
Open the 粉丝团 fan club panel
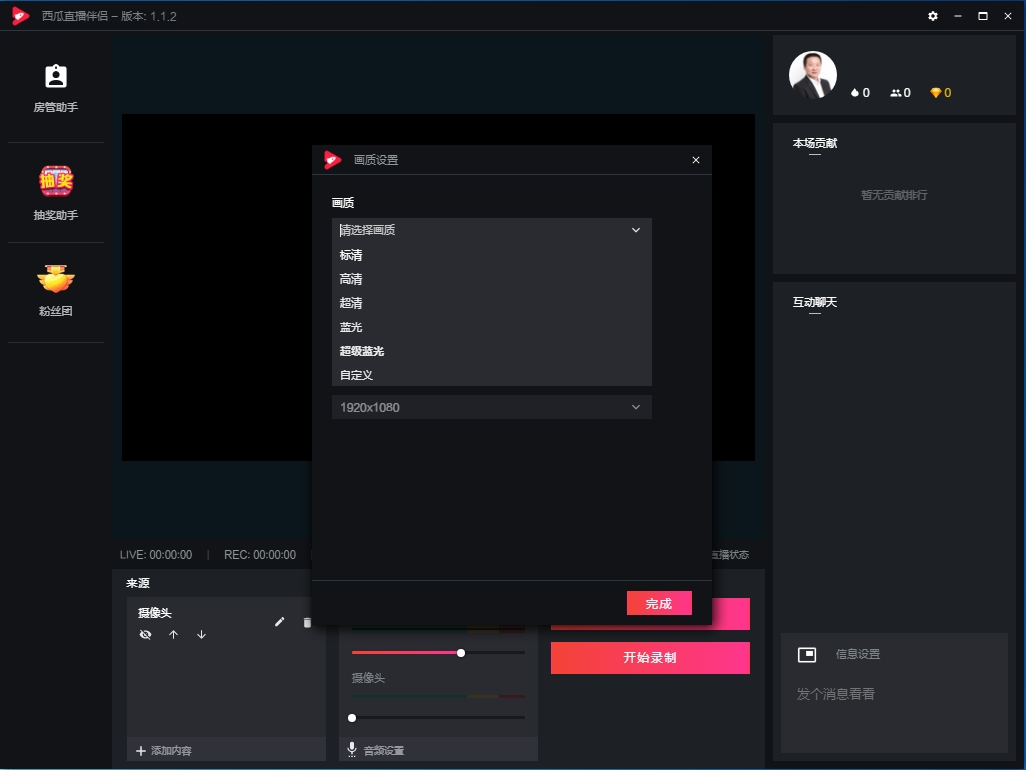pyautogui.click(x=56, y=289)
